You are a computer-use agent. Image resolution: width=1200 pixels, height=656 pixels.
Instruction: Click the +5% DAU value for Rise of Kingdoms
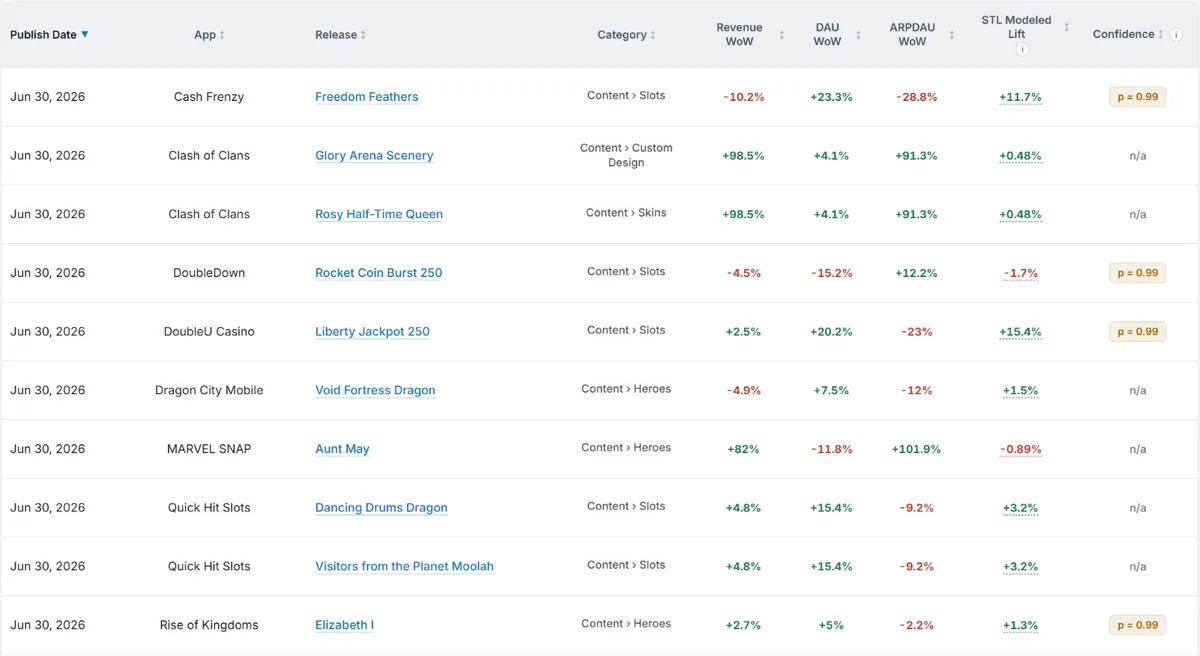[x=831, y=625]
